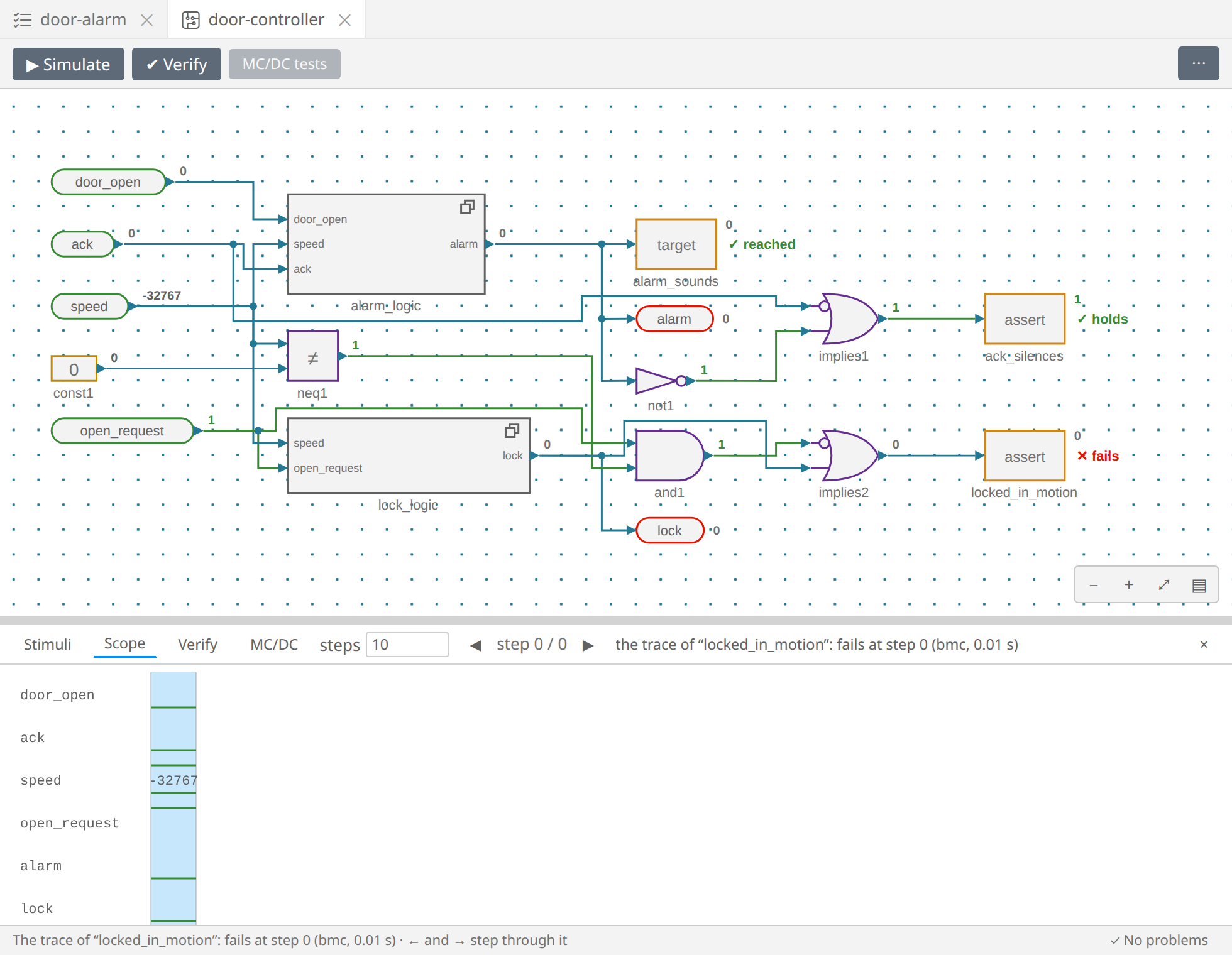Open the lock_logic subsystem expand icon
Screen dimensions: 1232x955
[x=512, y=431]
